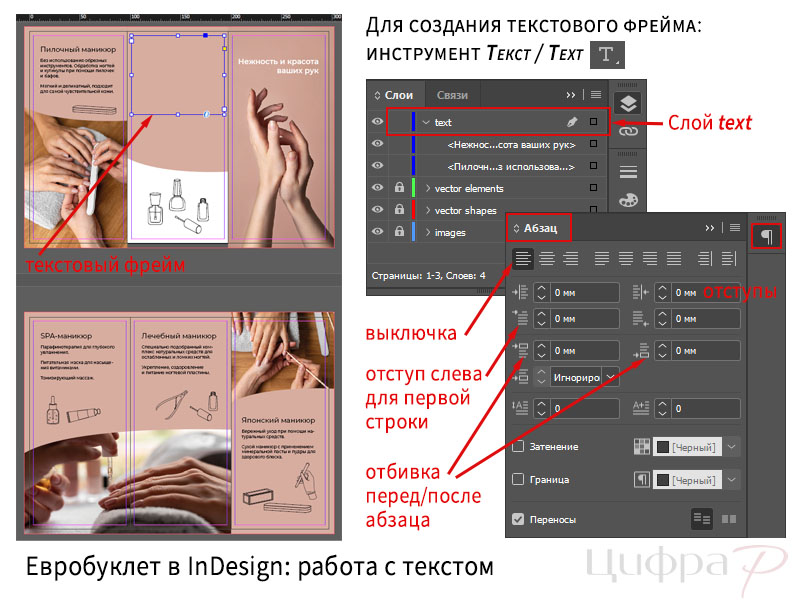Unlock the images layer
Screen dimensions: 800x600
click(x=399, y=231)
